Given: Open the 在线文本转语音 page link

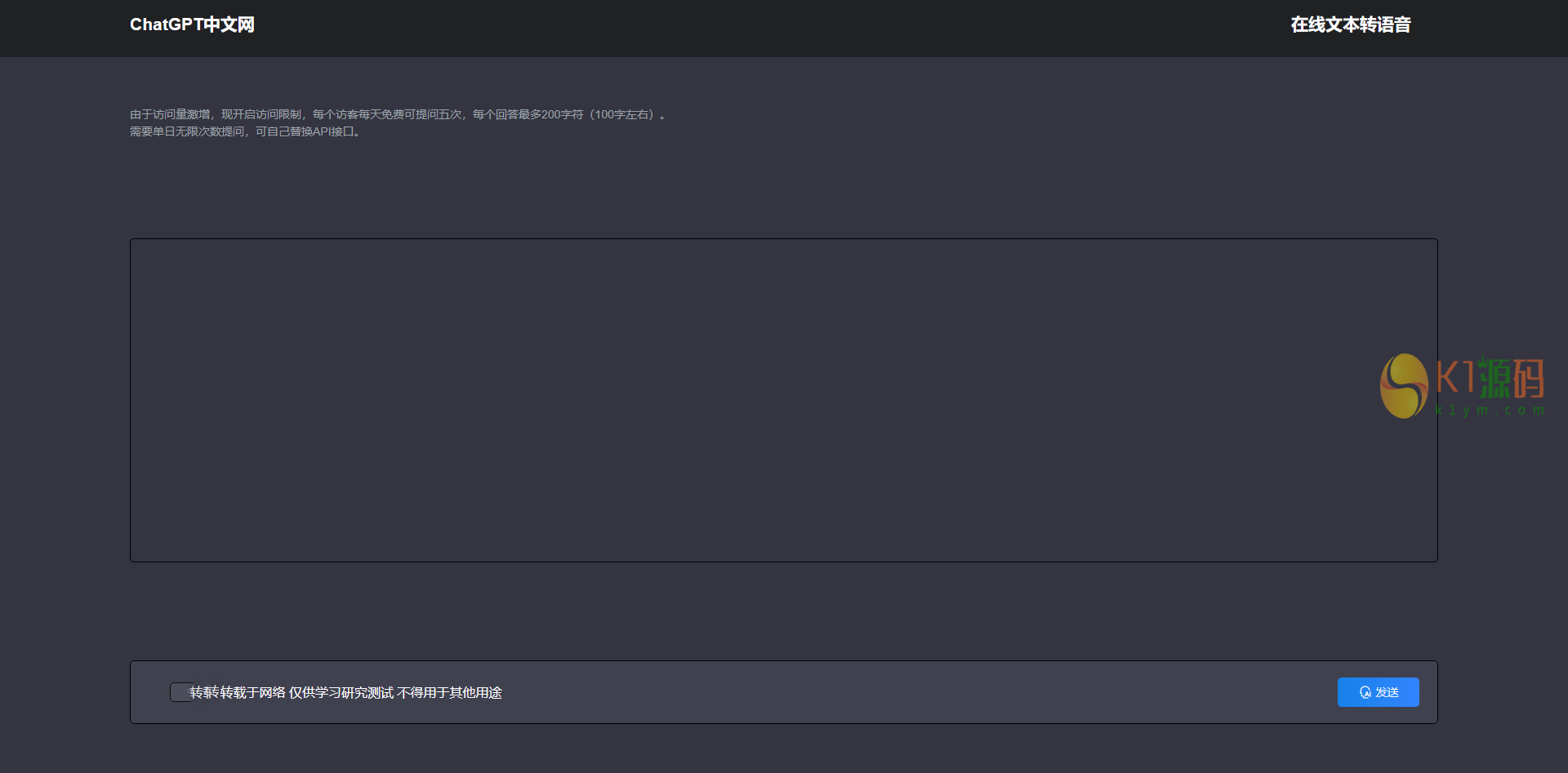Looking at the screenshot, I should pos(1350,24).
